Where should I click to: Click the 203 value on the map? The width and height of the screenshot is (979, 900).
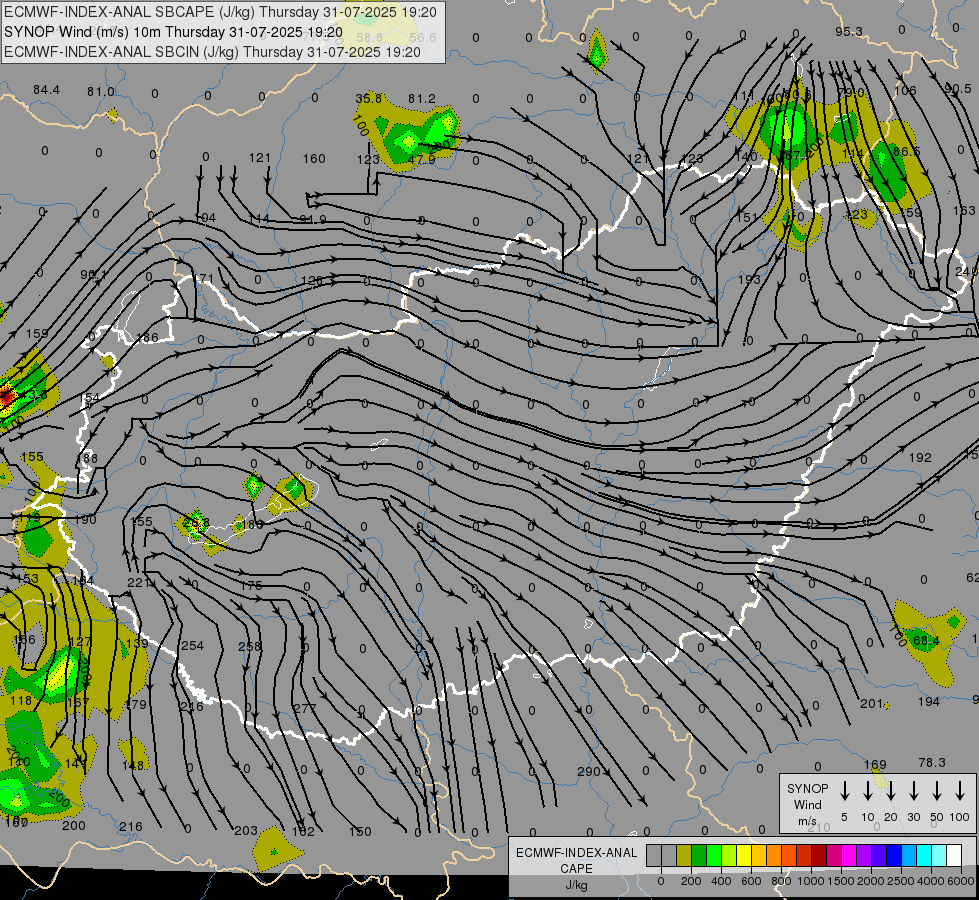245,831
